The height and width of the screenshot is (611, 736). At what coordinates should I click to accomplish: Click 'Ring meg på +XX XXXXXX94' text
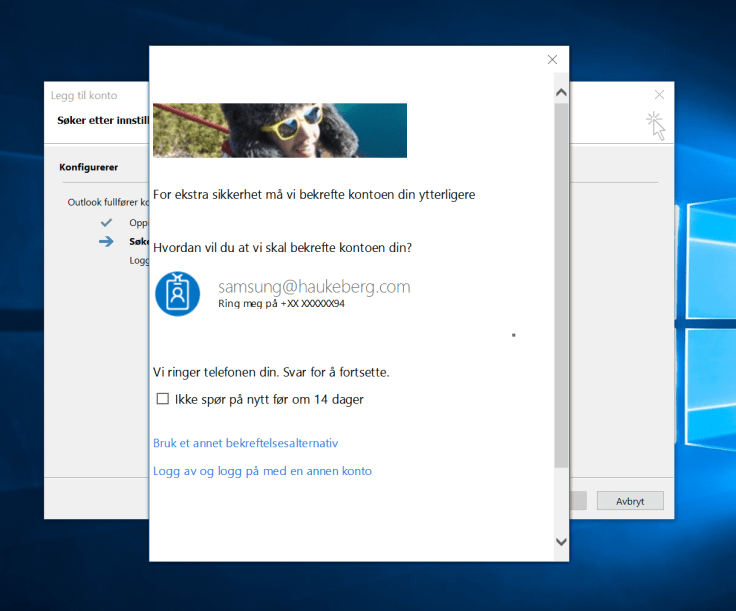(281, 304)
